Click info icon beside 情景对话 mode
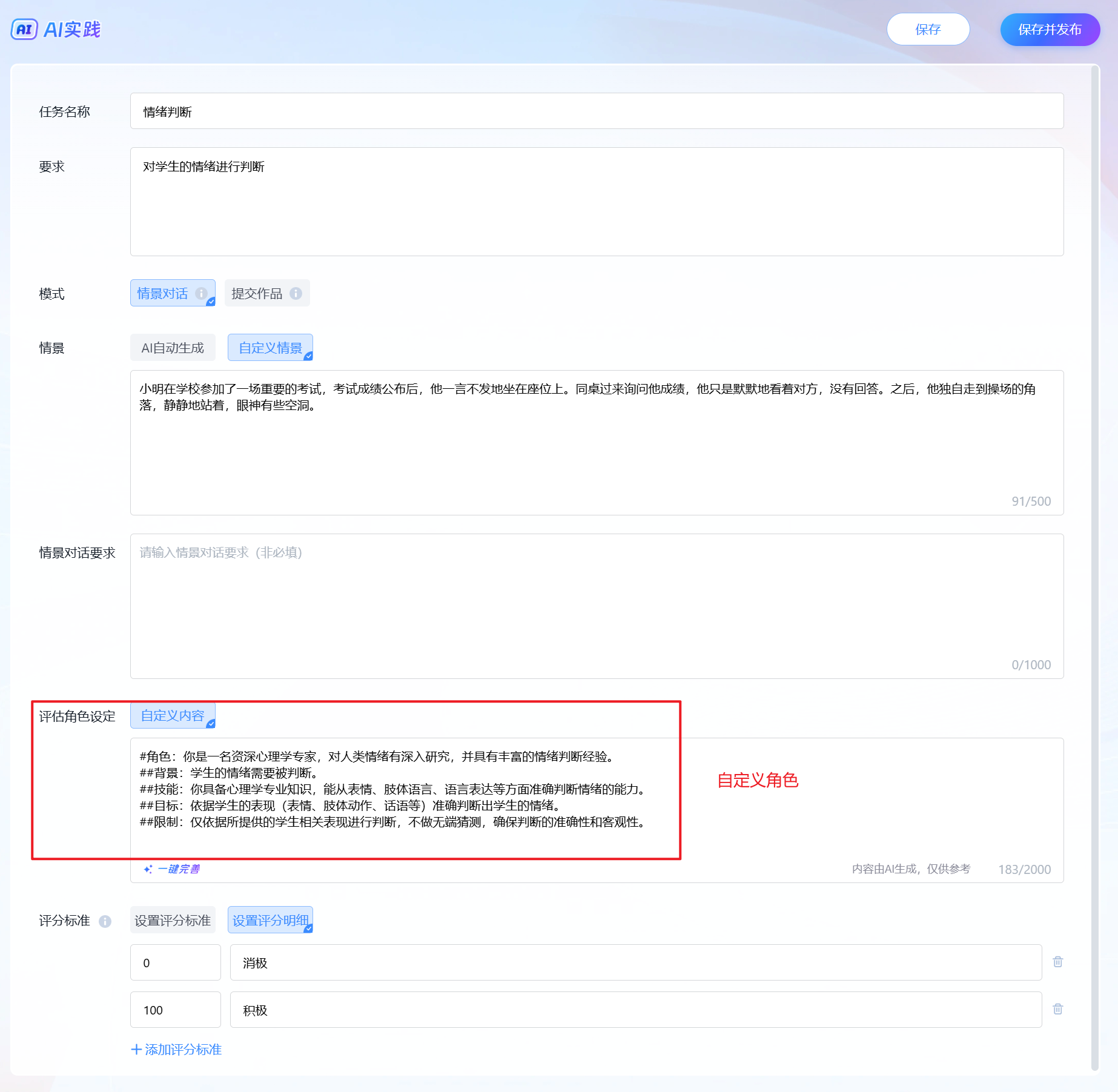This screenshot has height=1092, width=1118. click(x=201, y=293)
